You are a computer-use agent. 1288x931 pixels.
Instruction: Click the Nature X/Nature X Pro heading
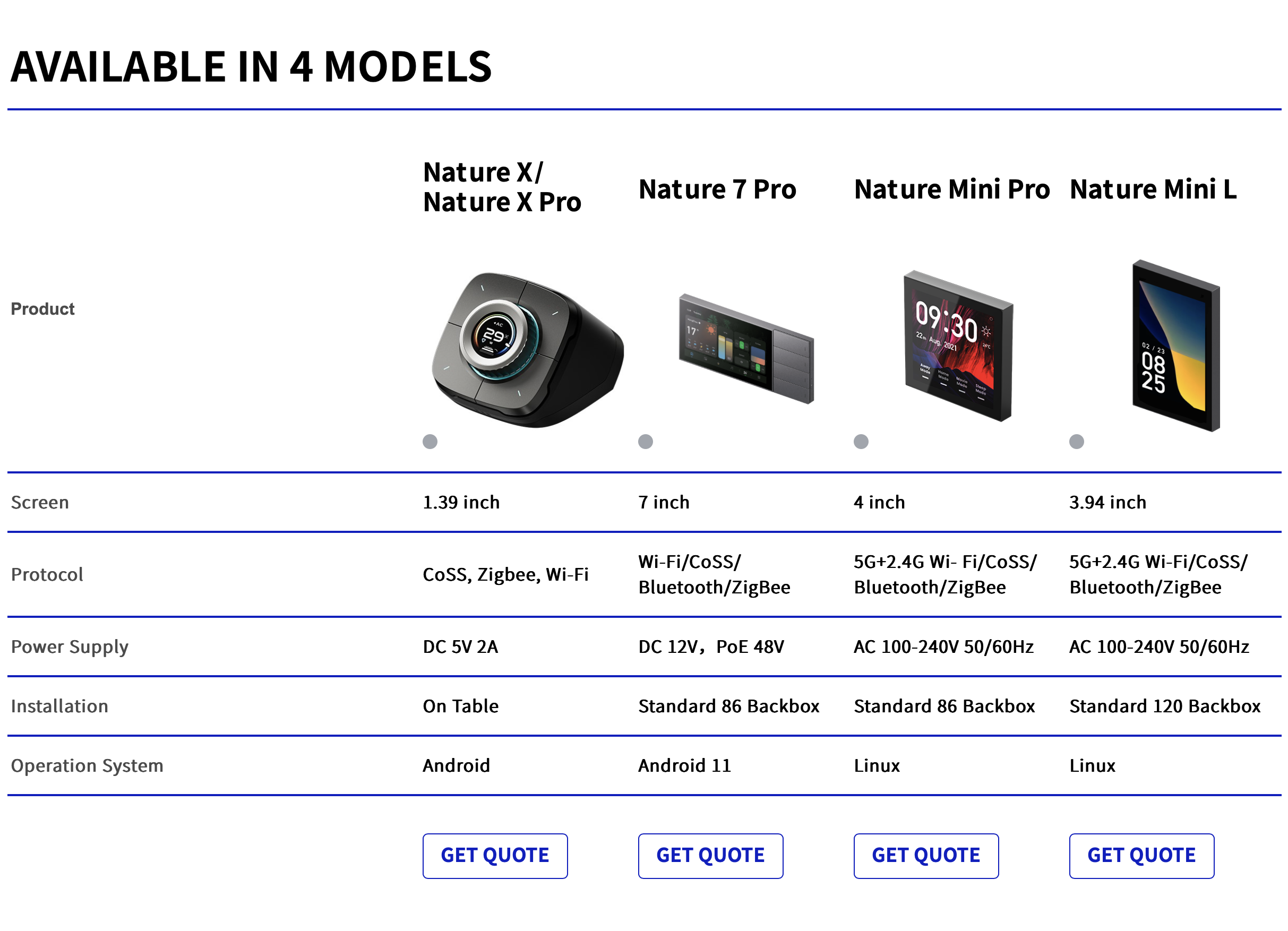click(502, 187)
